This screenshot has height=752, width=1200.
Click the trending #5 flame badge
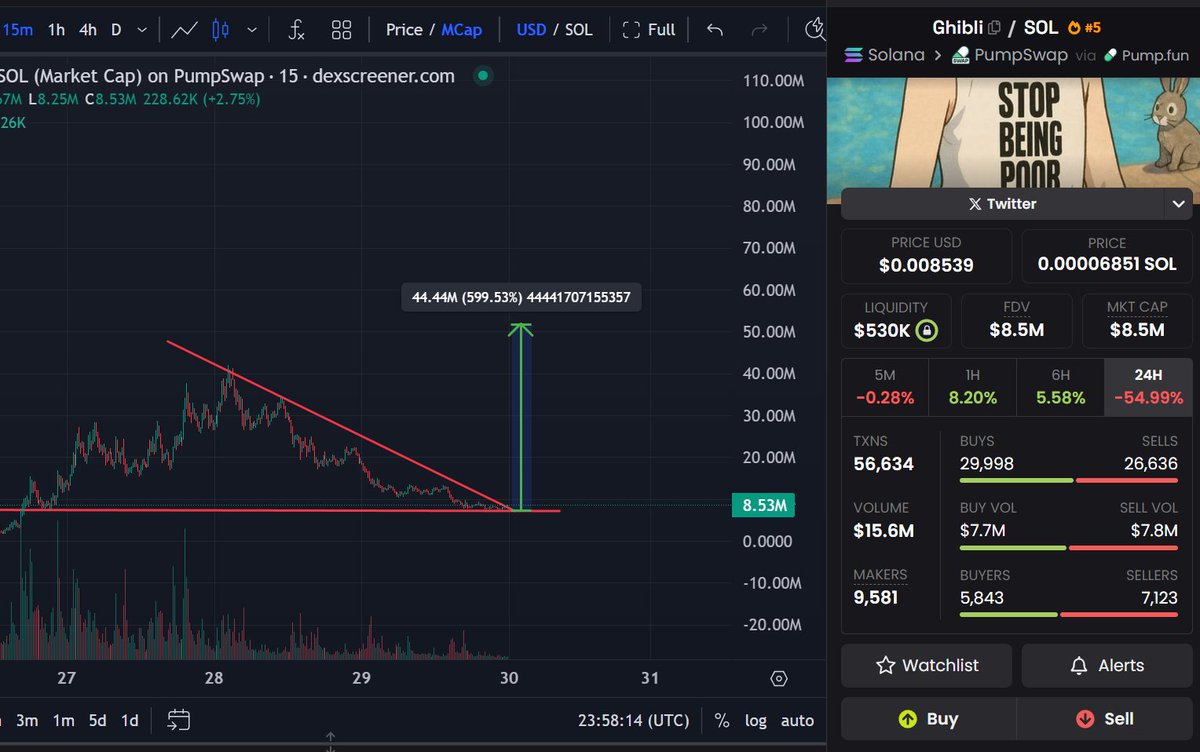[1084, 27]
